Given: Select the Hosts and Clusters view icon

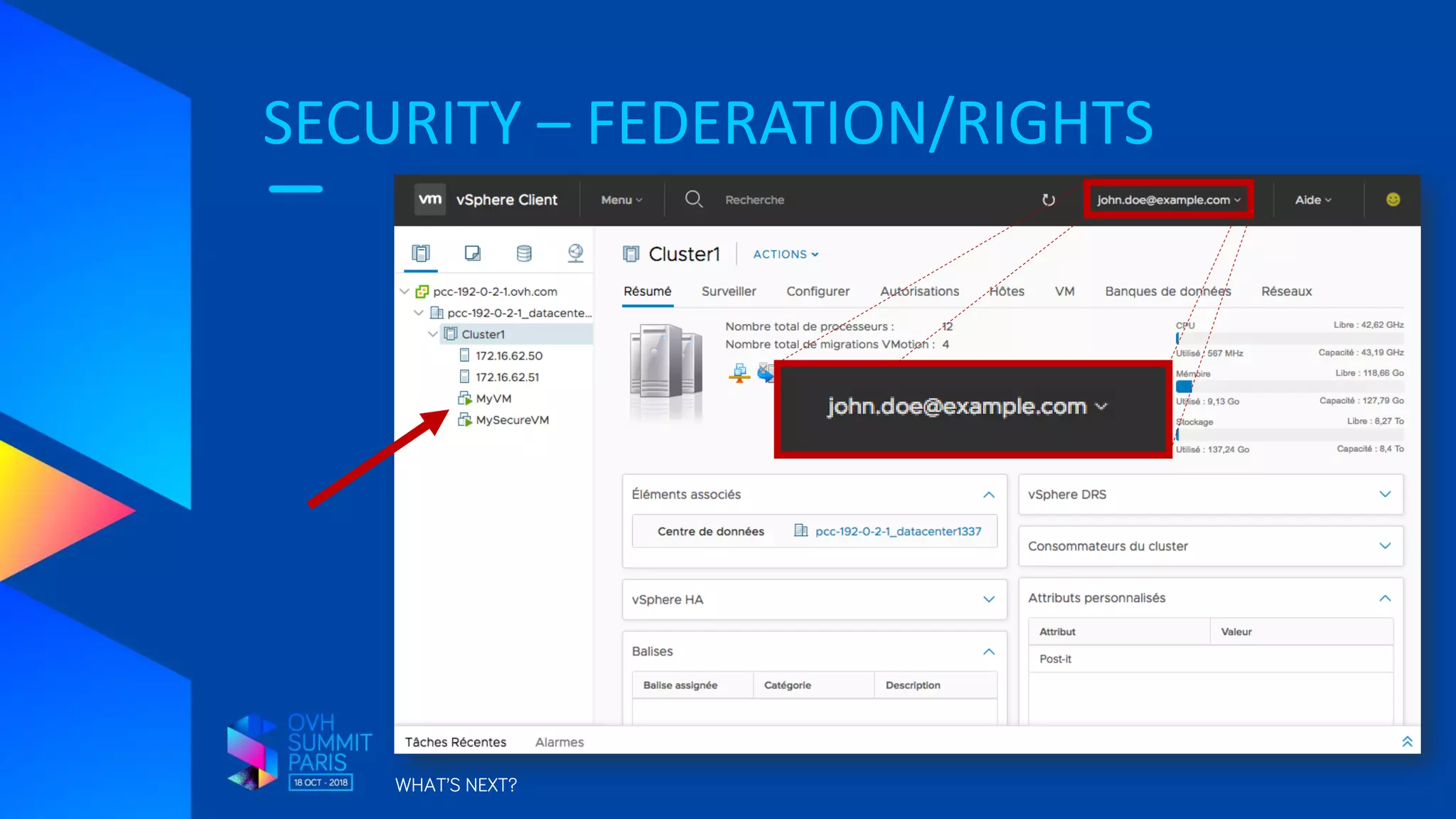Looking at the screenshot, I should [x=421, y=253].
